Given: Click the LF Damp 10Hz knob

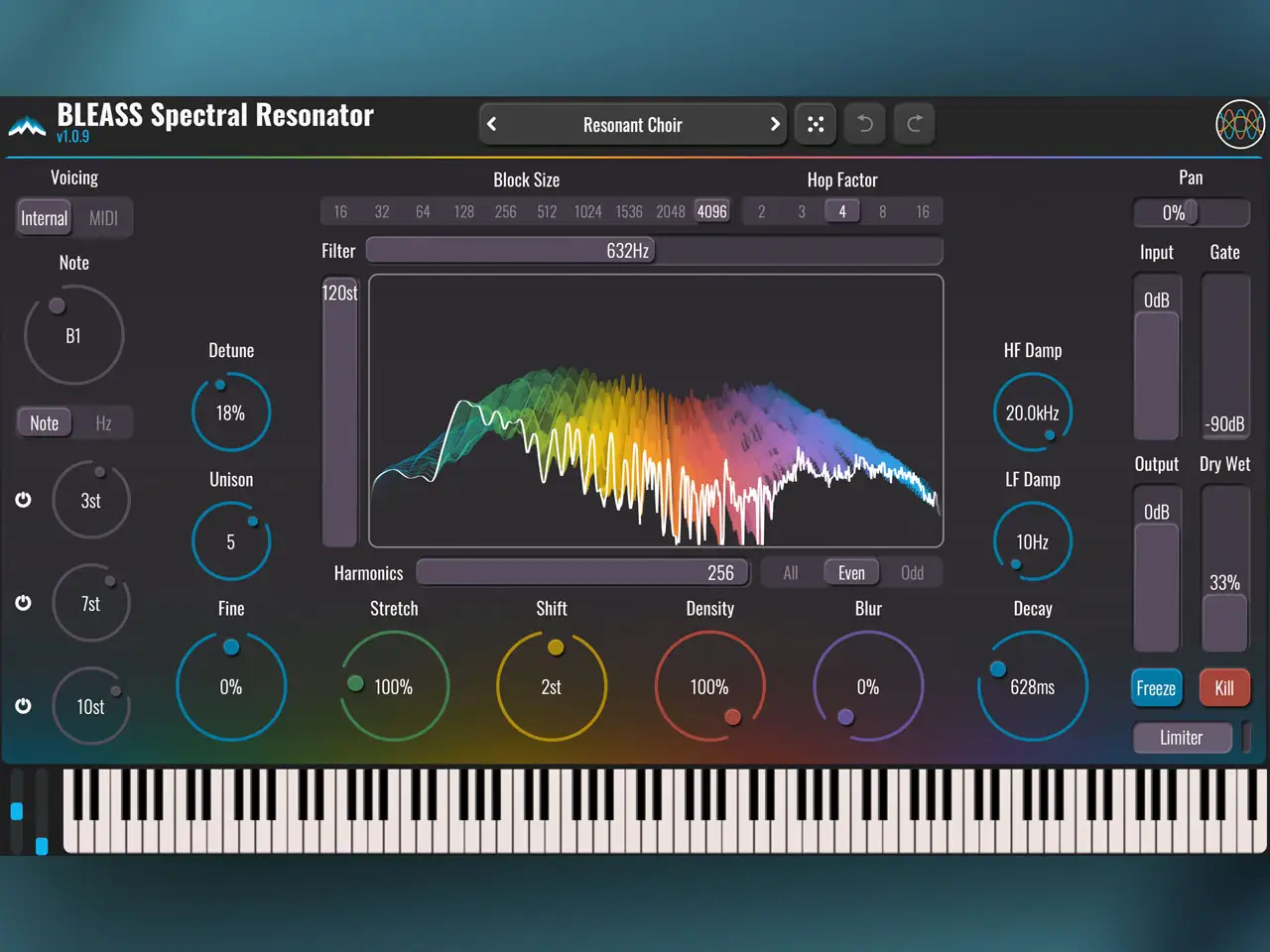Looking at the screenshot, I should tap(1033, 541).
